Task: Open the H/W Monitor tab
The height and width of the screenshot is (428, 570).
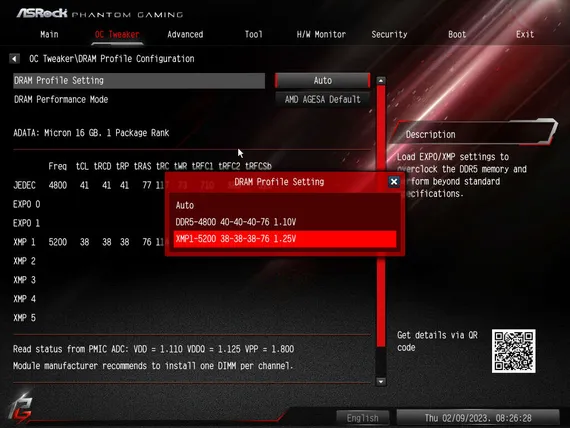Action: pyautogui.click(x=321, y=35)
